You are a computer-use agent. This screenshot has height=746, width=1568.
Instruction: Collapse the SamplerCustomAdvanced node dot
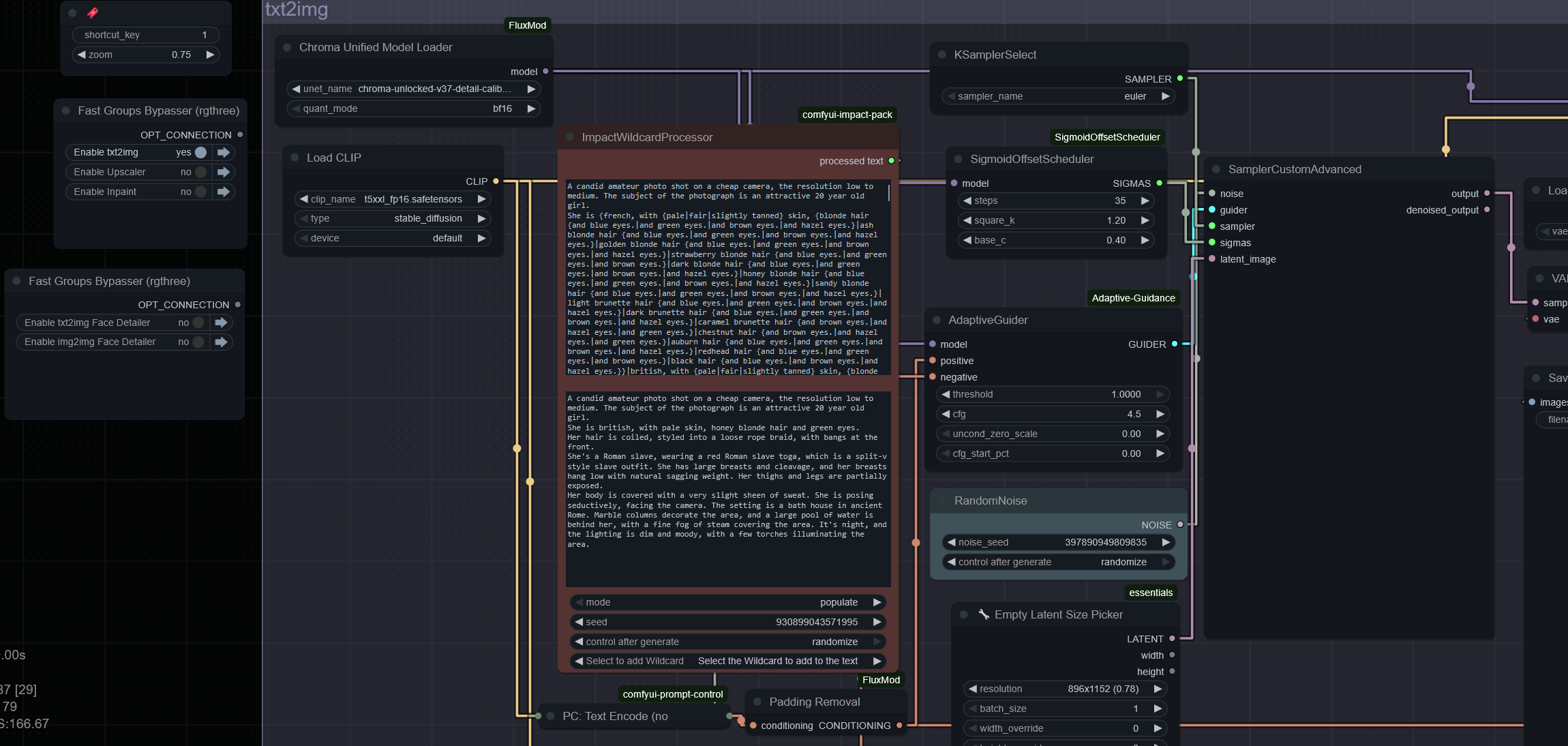click(1216, 169)
